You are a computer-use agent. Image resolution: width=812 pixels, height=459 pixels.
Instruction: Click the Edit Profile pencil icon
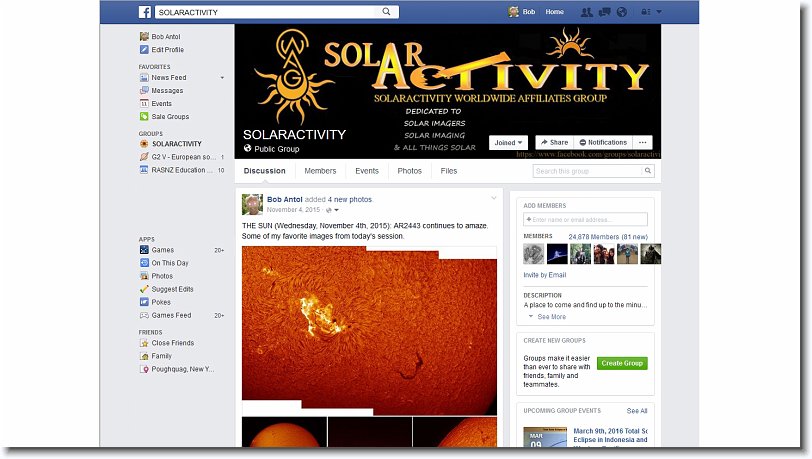(144, 50)
